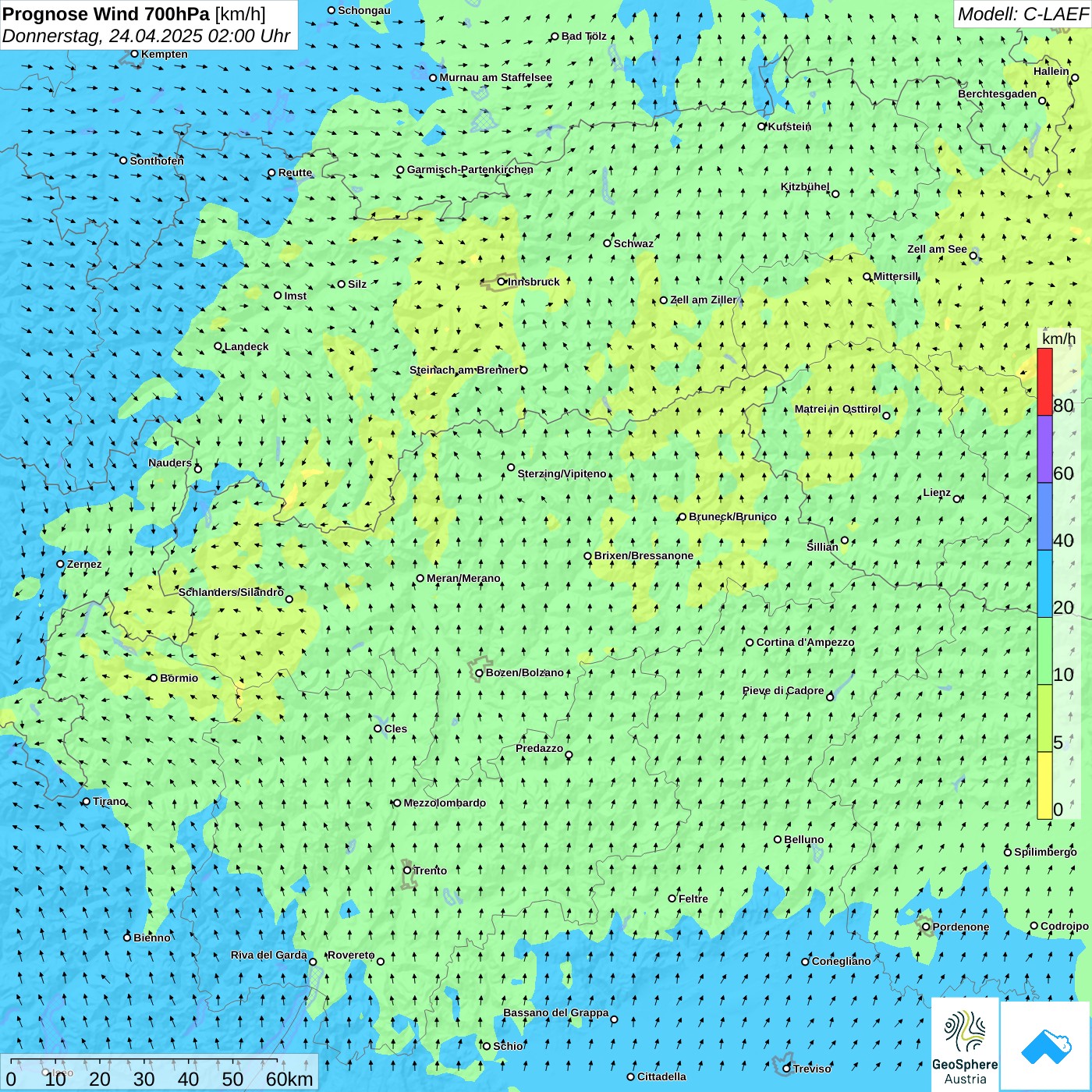The image size is (1092, 1092).
Task: Click the red legend segment above 80
Action: (x=1044, y=381)
